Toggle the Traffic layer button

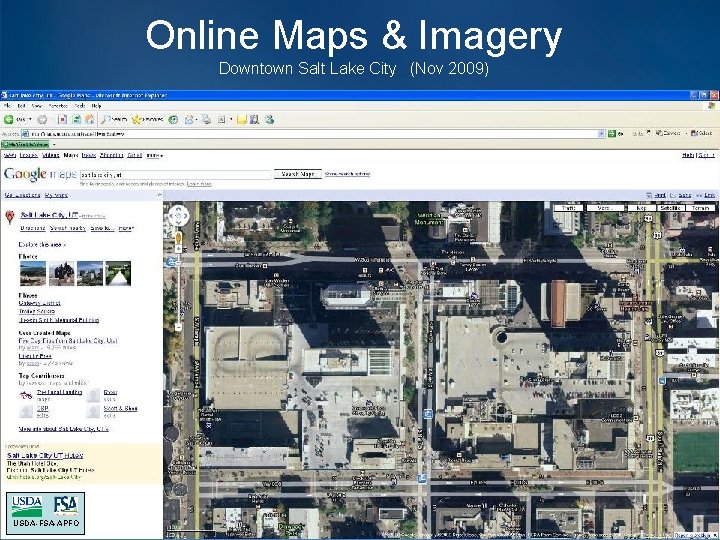pyautogui.click(x=568, y=208)
